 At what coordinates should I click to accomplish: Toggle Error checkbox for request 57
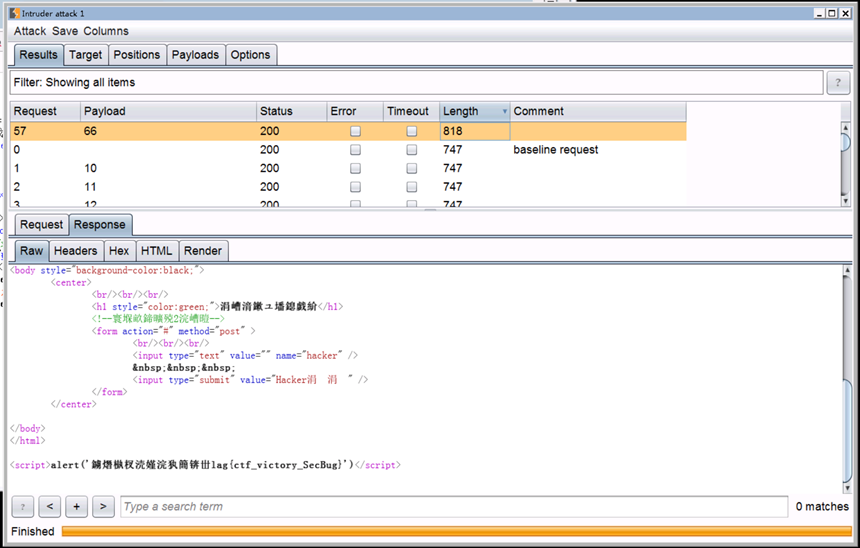pos(355,131)
